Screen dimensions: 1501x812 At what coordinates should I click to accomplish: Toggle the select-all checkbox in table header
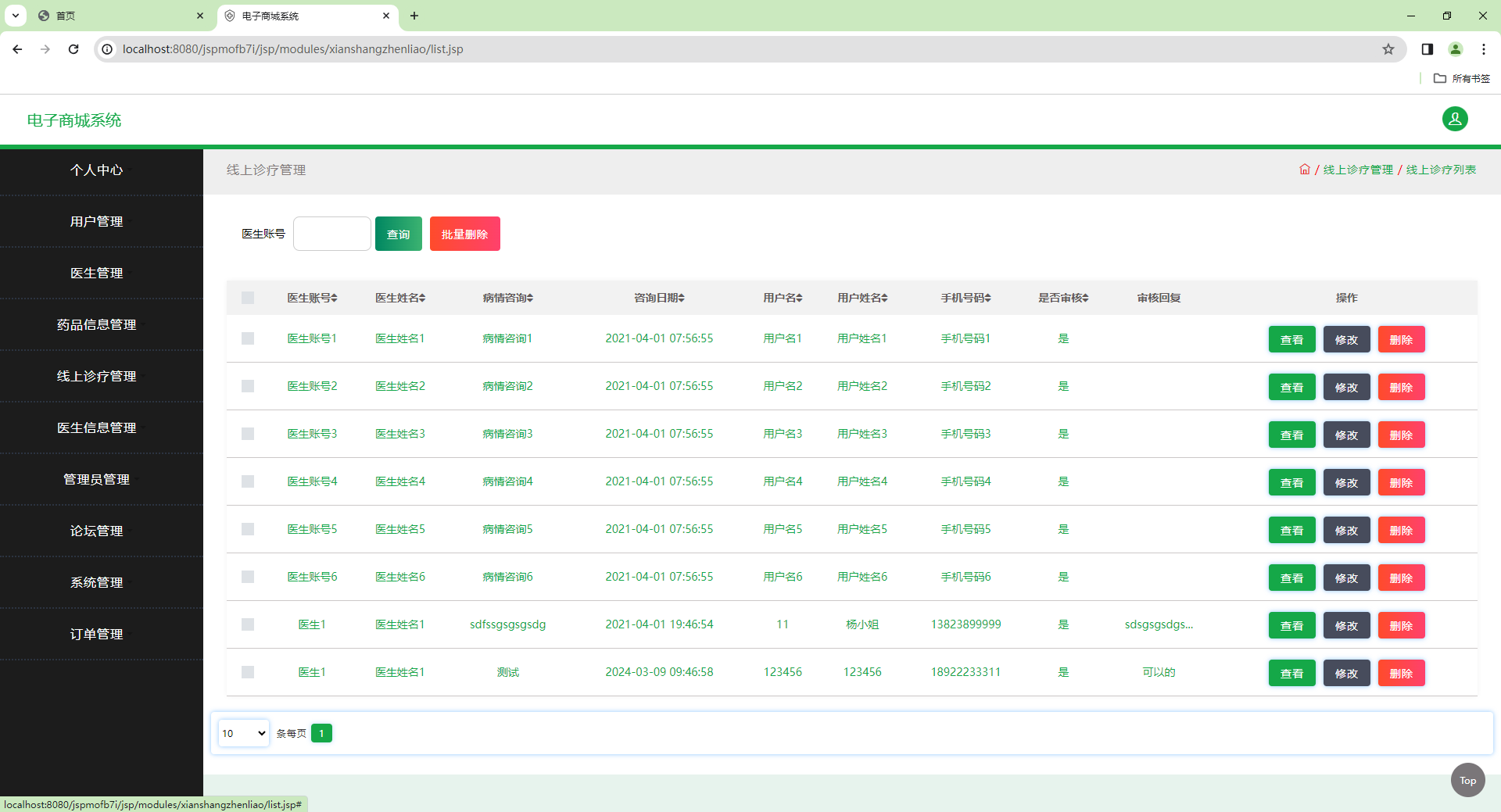click(x=248, y=298)
